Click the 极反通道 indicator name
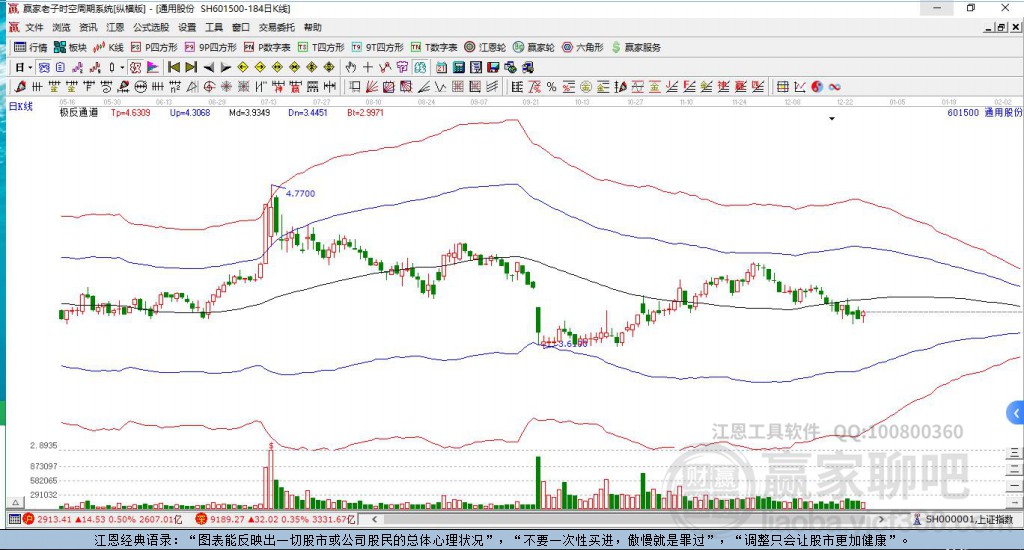The height and width of the screenshot is (550, 1024). pos(79,112)
